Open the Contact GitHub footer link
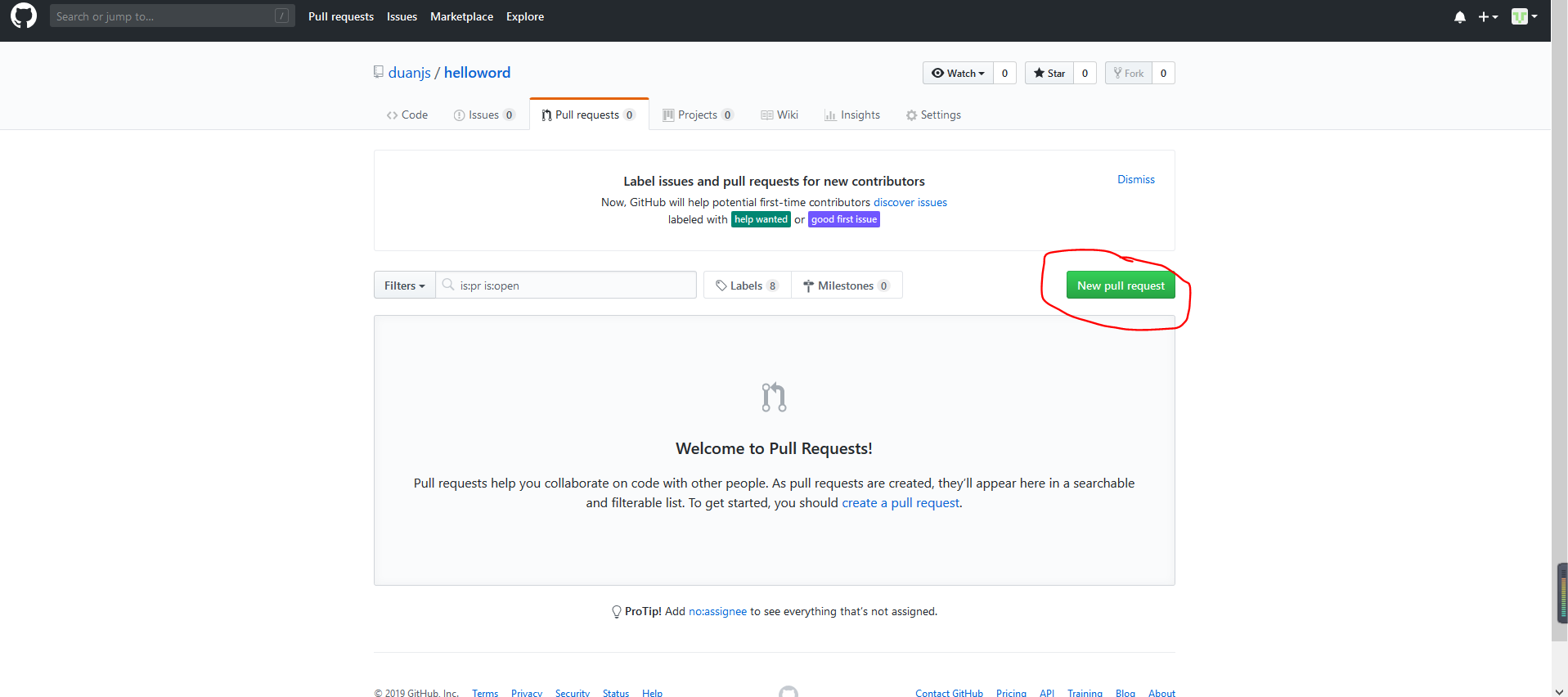The width and height of the screenshot is (1568, 697). coord(949,693)
